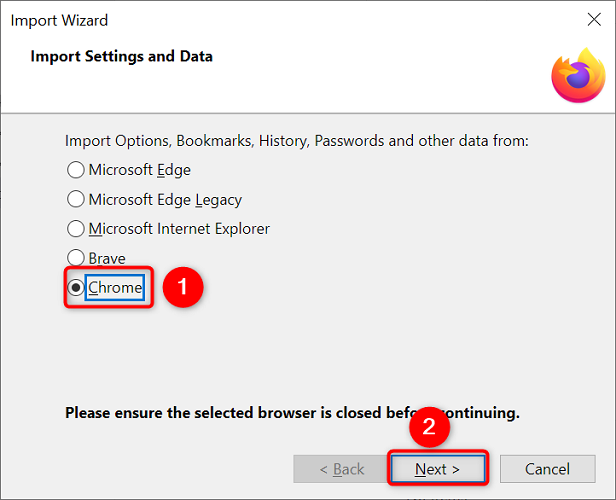
Task: Click the Microsoft Edge Legacy text label
Action: point(165,199)
